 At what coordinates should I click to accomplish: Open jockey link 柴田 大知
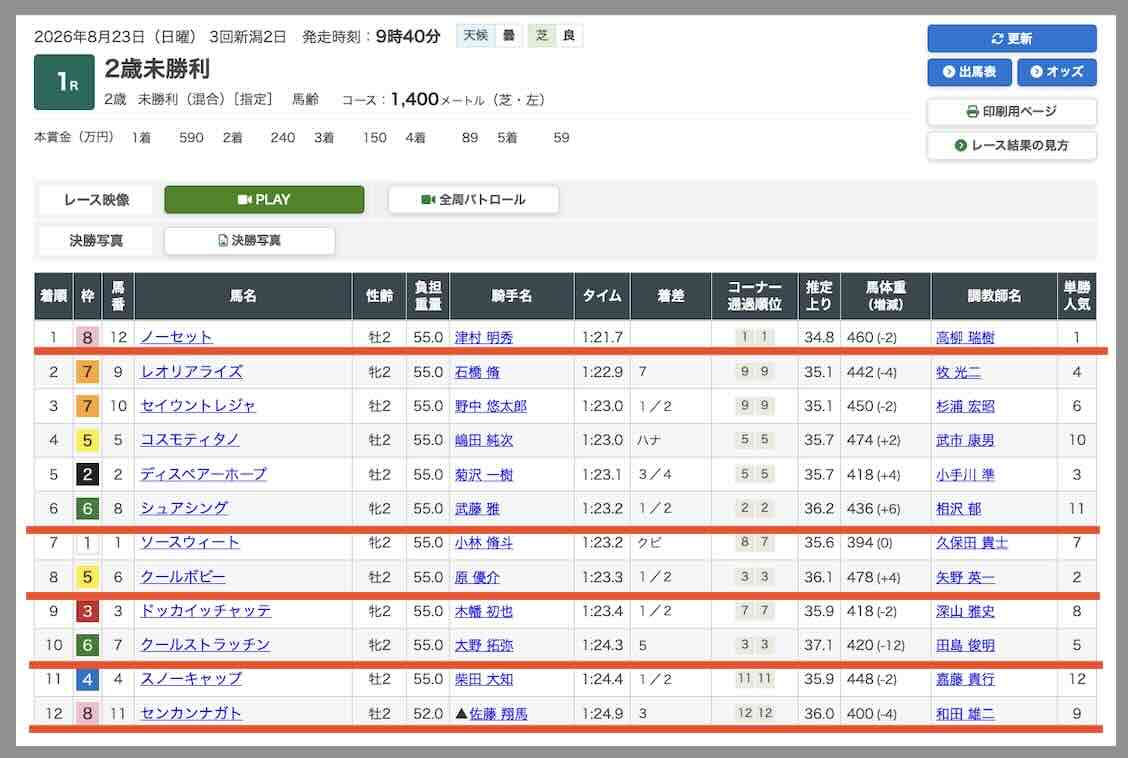(483, 679)
